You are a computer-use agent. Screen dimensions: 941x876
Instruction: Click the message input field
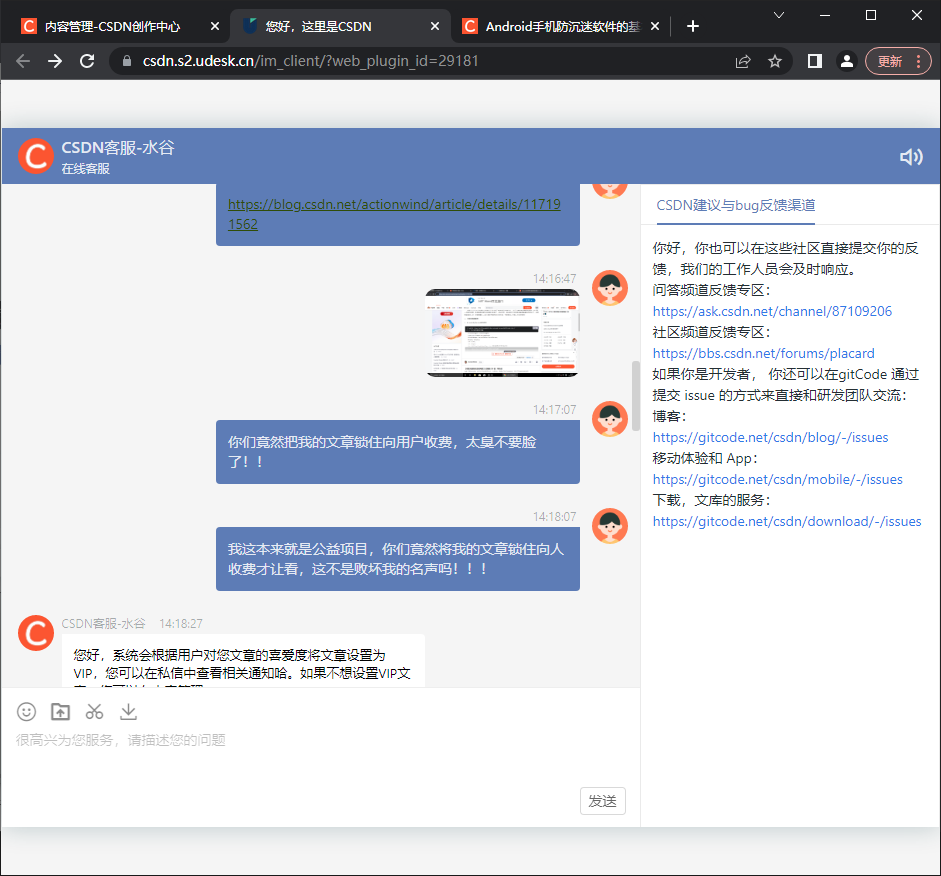tap(320, 756)
